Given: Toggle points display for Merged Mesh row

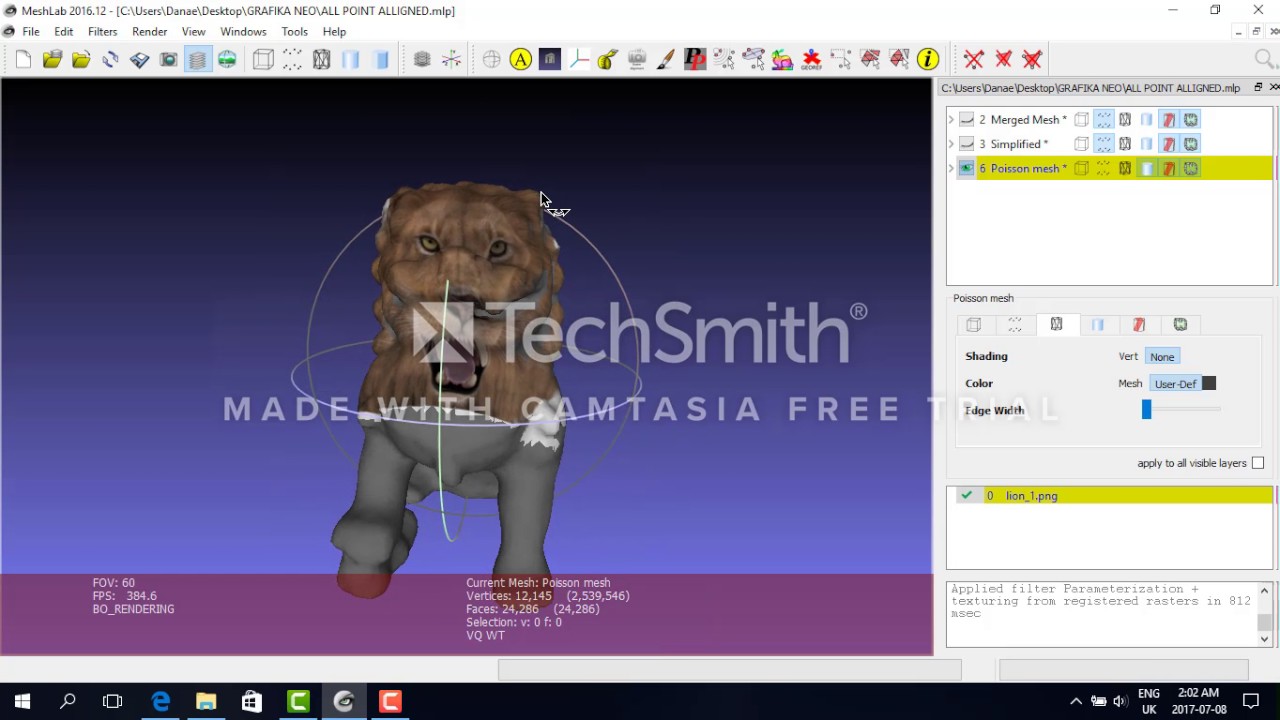Looking at the screenshot, I should (x=1103, y=119).
